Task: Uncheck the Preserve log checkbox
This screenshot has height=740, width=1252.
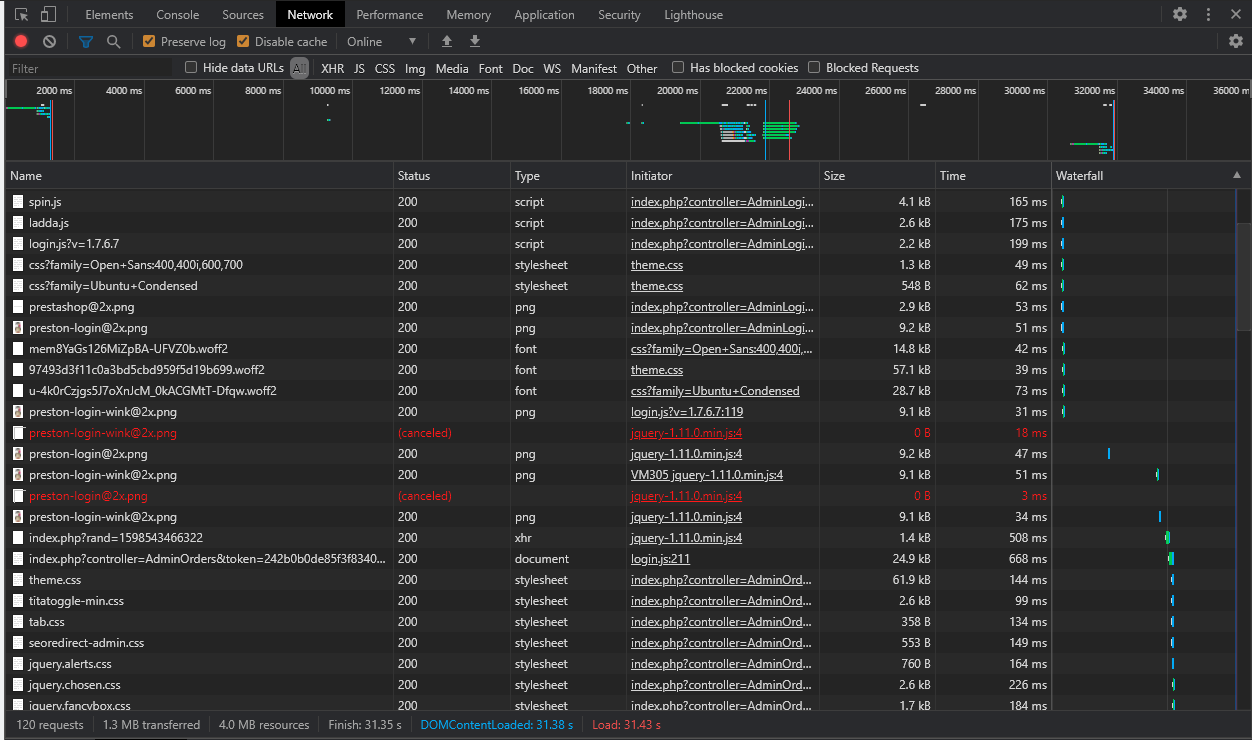Action: tap(149, 42)
